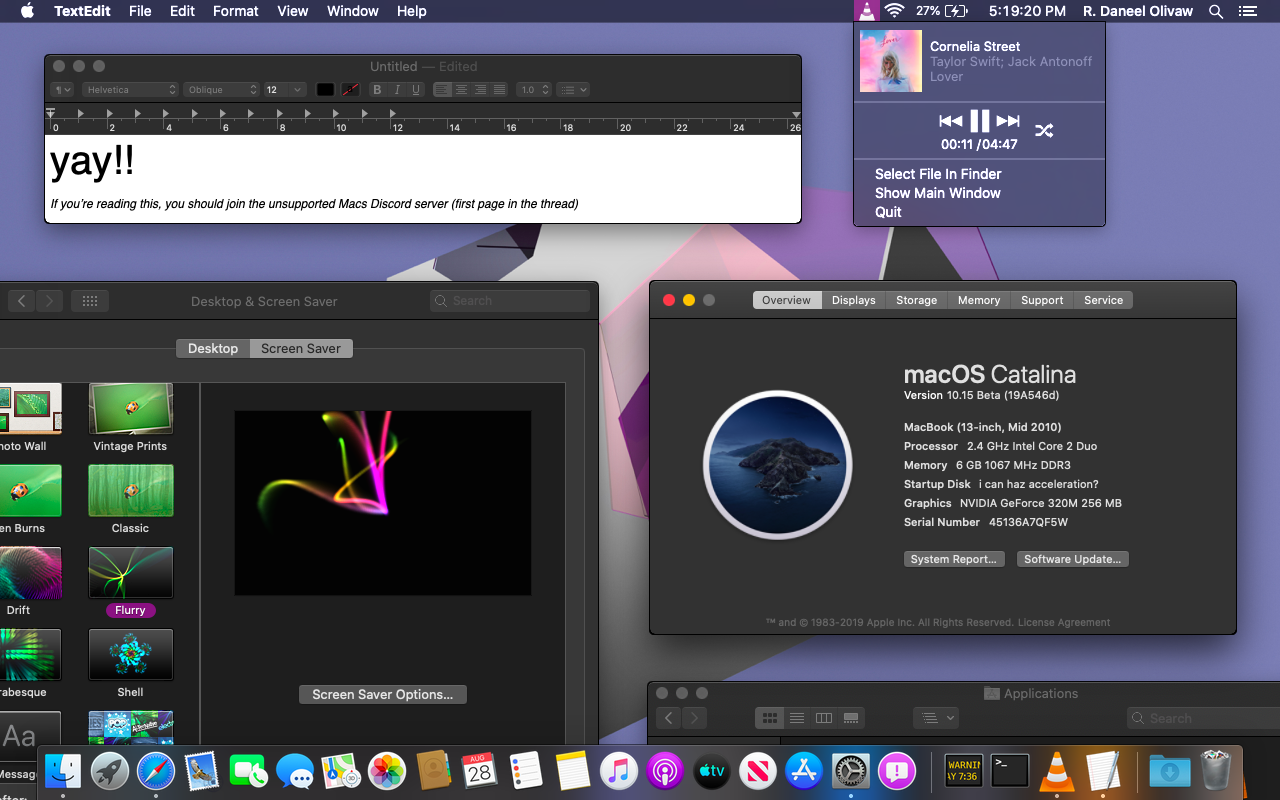
Task: Open Feedback Assistant from the Dock
Action: tap(897, 770)
